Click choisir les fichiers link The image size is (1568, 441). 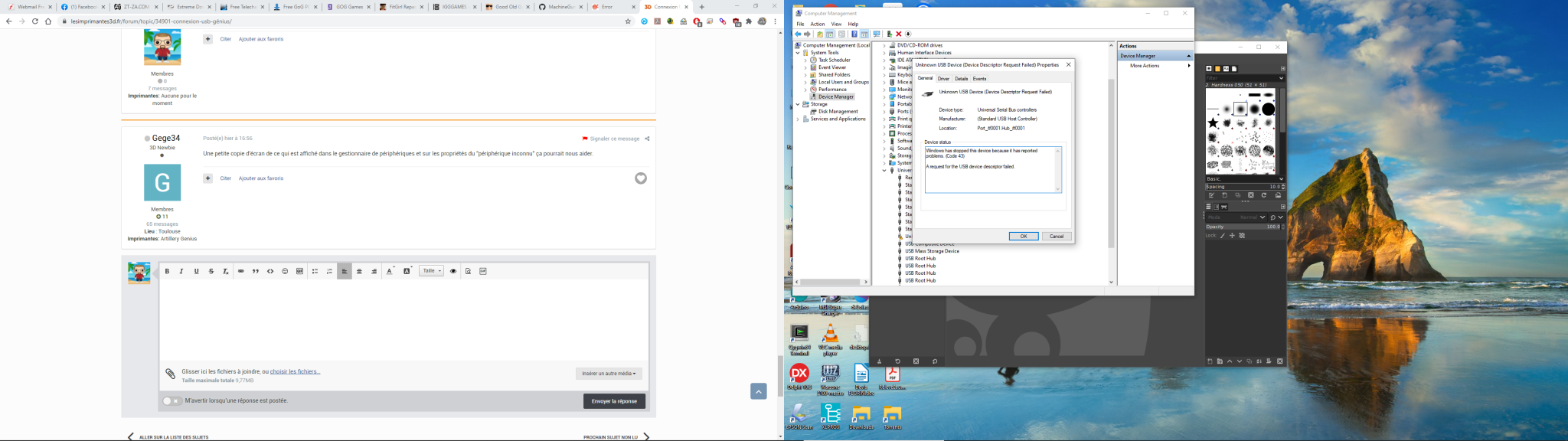coord(295,371)
